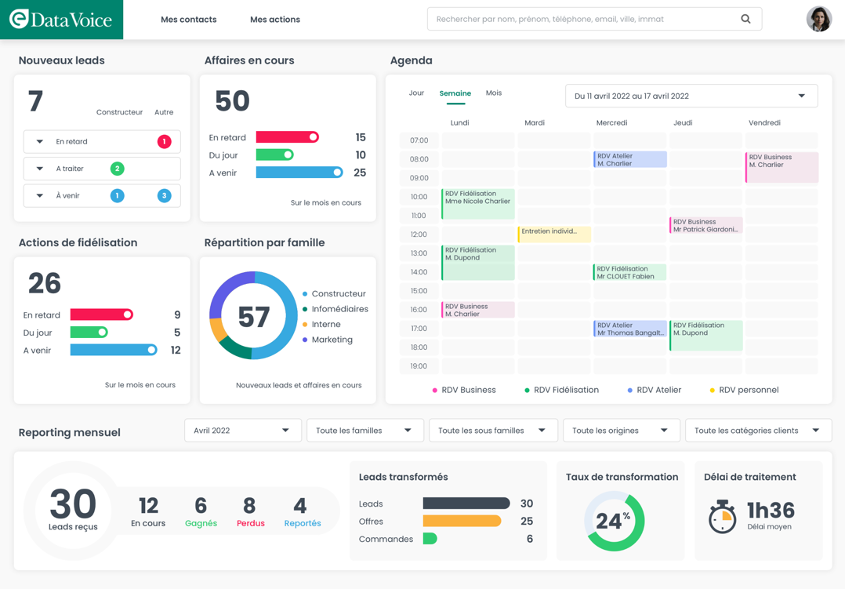Click the Reportés count in reporting
The image size is (846, 590).
301,512
